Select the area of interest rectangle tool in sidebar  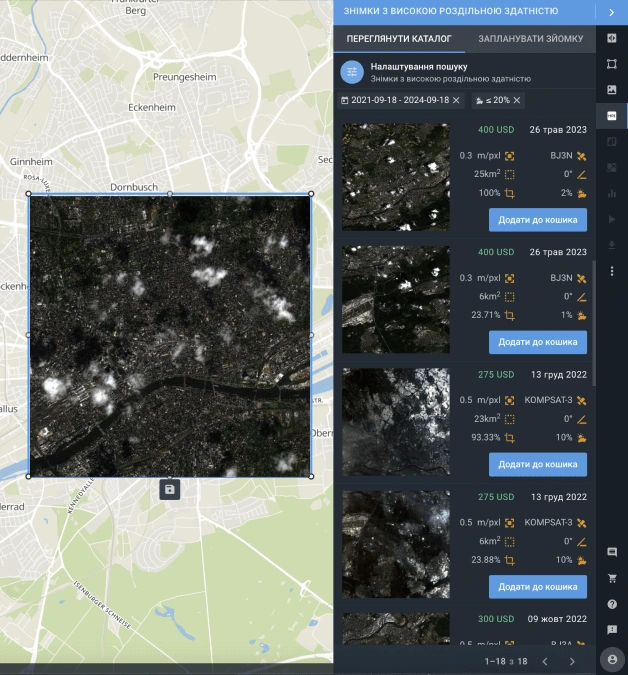coord(612,64)
